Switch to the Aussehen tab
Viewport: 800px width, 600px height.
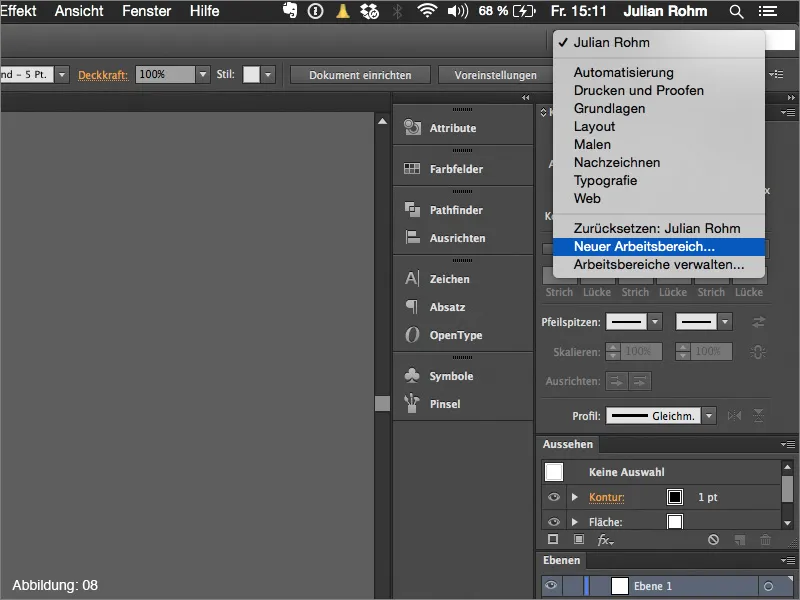click(x=568, y=444)
